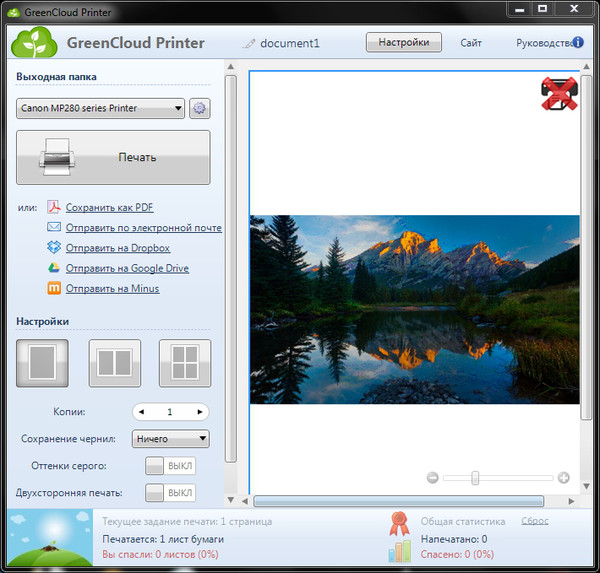Click zoom out minus icon
The image size is (600, 573).
pyautogui.click(x=433, y=478)
